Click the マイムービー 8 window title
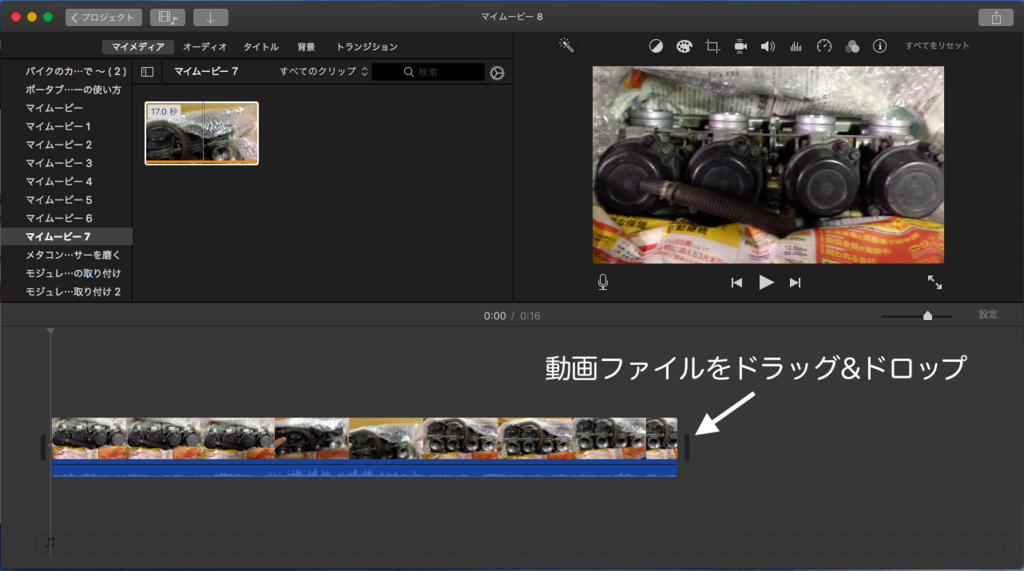The image size is (1024, 571). (x=512, y=16)
